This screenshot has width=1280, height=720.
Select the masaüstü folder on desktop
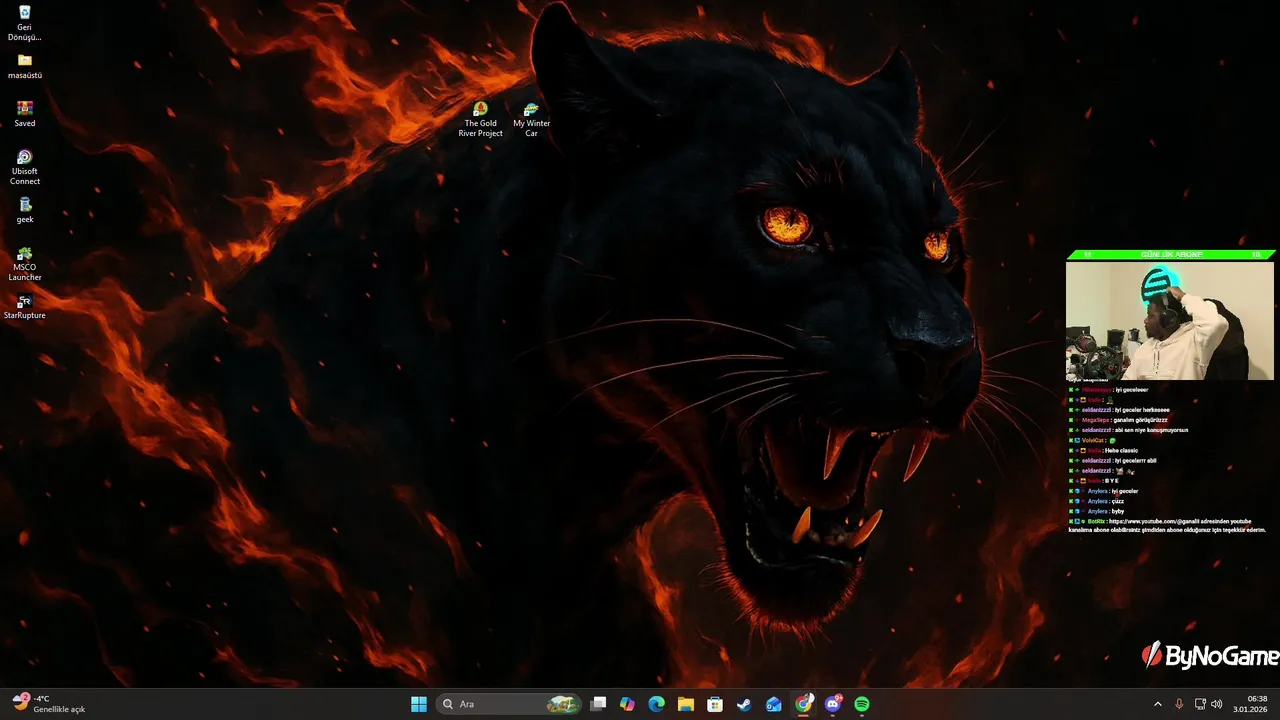click(25, 67)
